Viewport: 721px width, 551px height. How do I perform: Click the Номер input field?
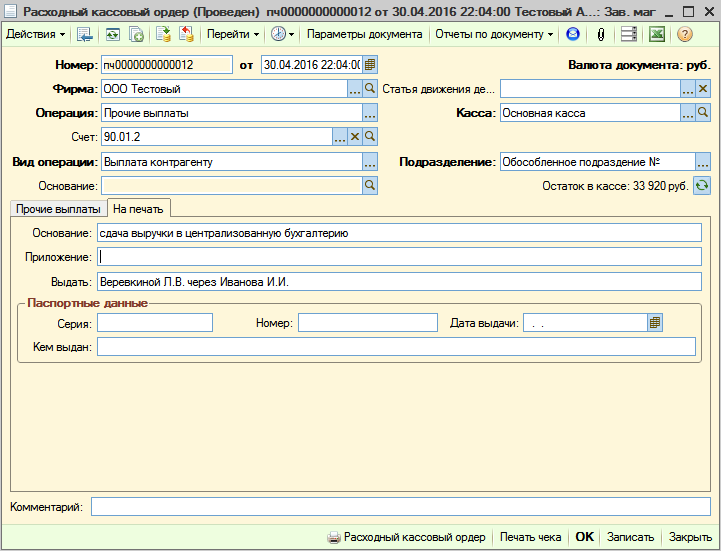coord(167,65)
